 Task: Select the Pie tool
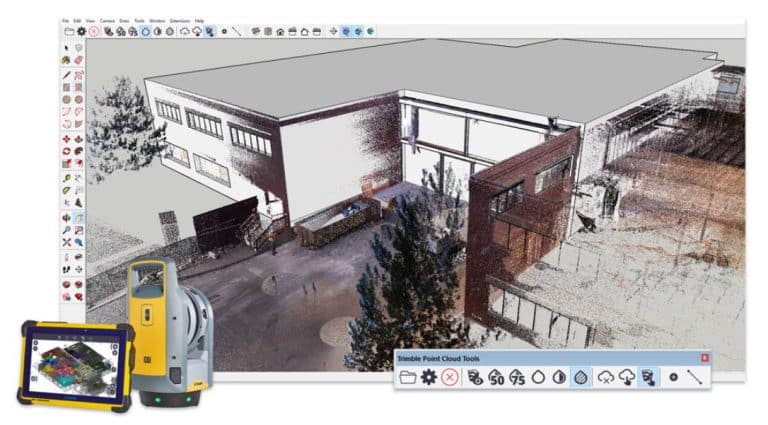pos(79,124)
